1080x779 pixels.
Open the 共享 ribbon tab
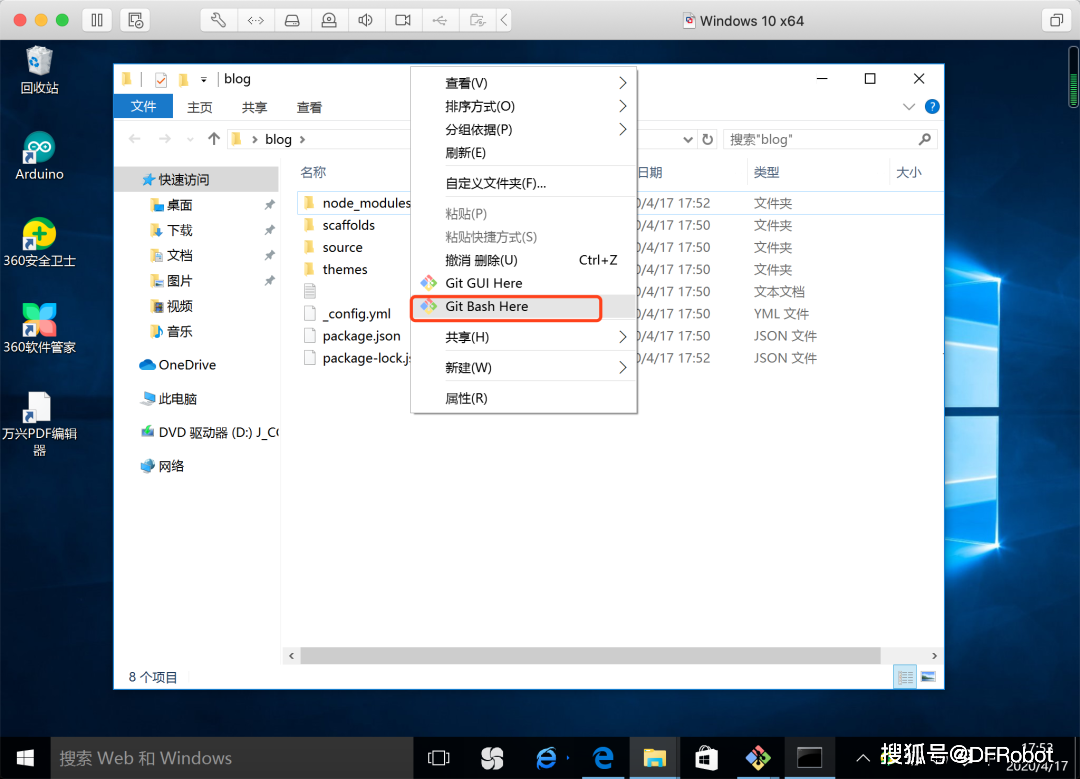[254, 107]
